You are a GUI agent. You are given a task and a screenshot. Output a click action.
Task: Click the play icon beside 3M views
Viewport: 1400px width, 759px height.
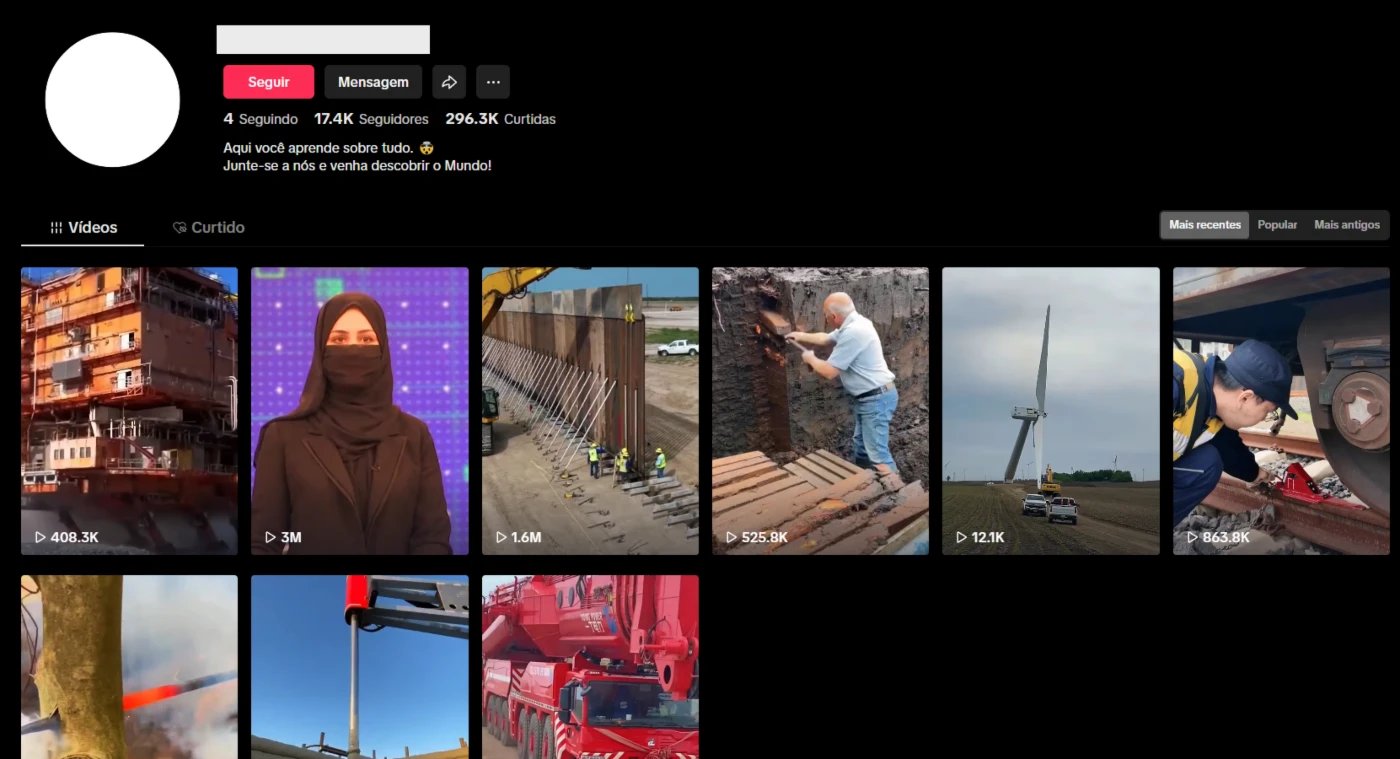click(271, 537)
